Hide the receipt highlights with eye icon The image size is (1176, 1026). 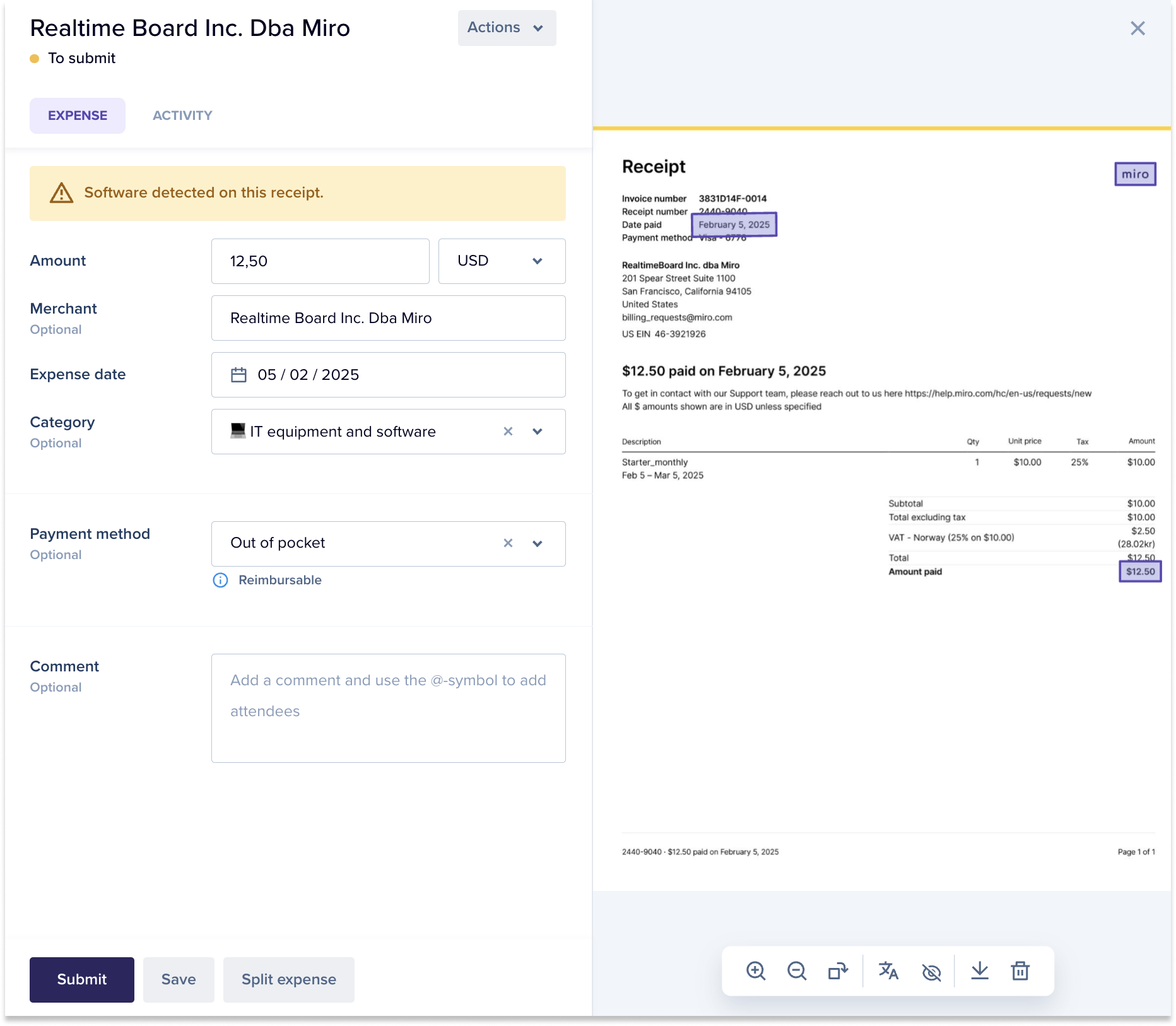pos(931,972)
